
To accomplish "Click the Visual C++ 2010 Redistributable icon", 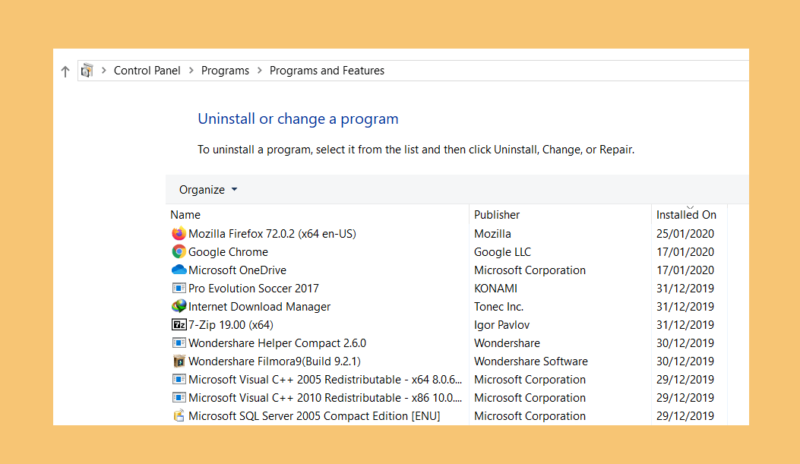I will click(x=179, y=398).
